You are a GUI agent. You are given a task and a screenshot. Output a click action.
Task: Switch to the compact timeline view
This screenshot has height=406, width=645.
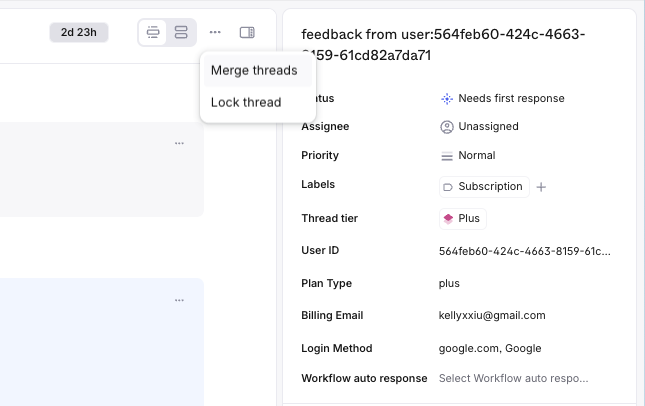[x=153, y=32]
